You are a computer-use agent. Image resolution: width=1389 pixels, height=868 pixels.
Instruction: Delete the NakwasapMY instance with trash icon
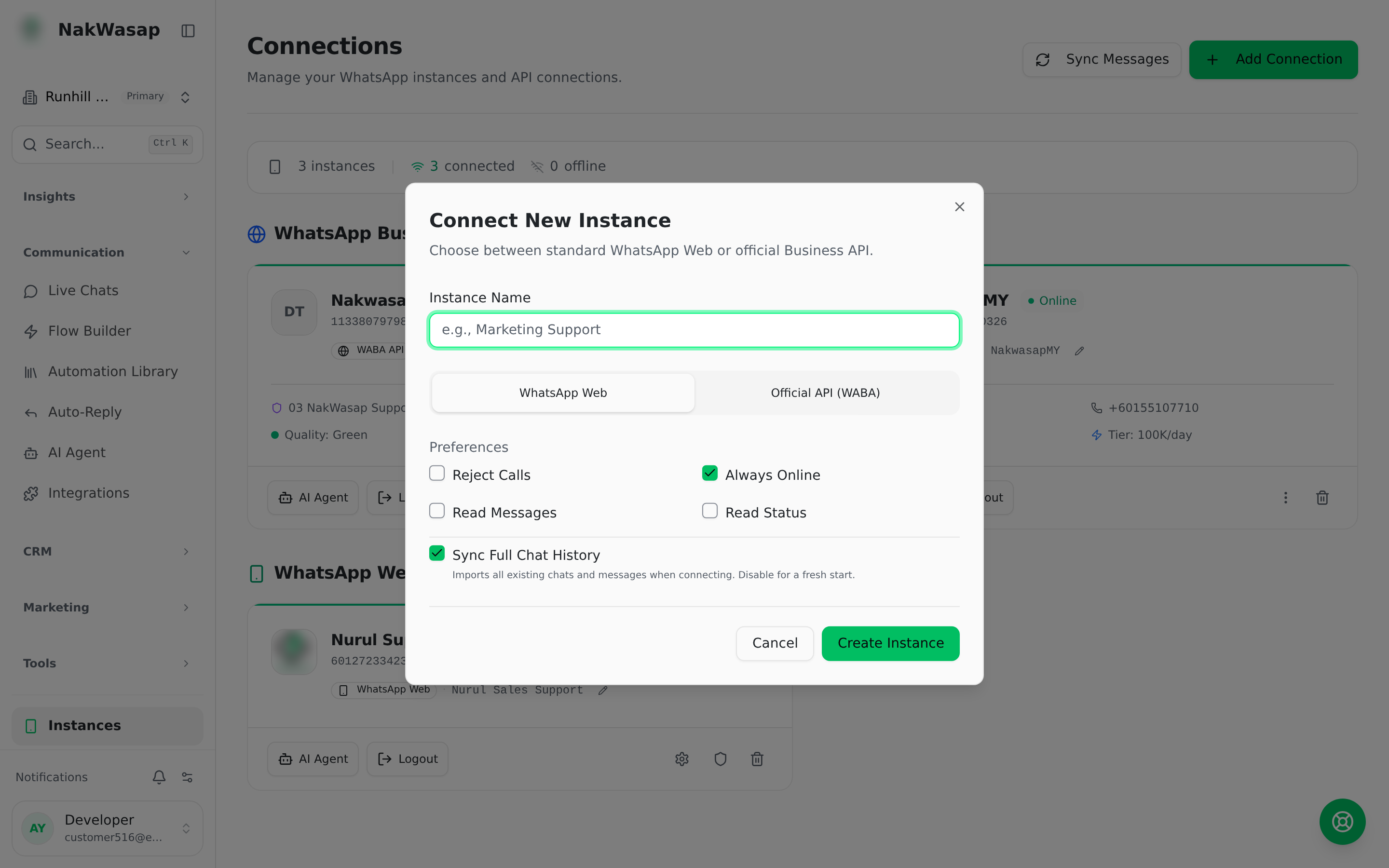1322,497
